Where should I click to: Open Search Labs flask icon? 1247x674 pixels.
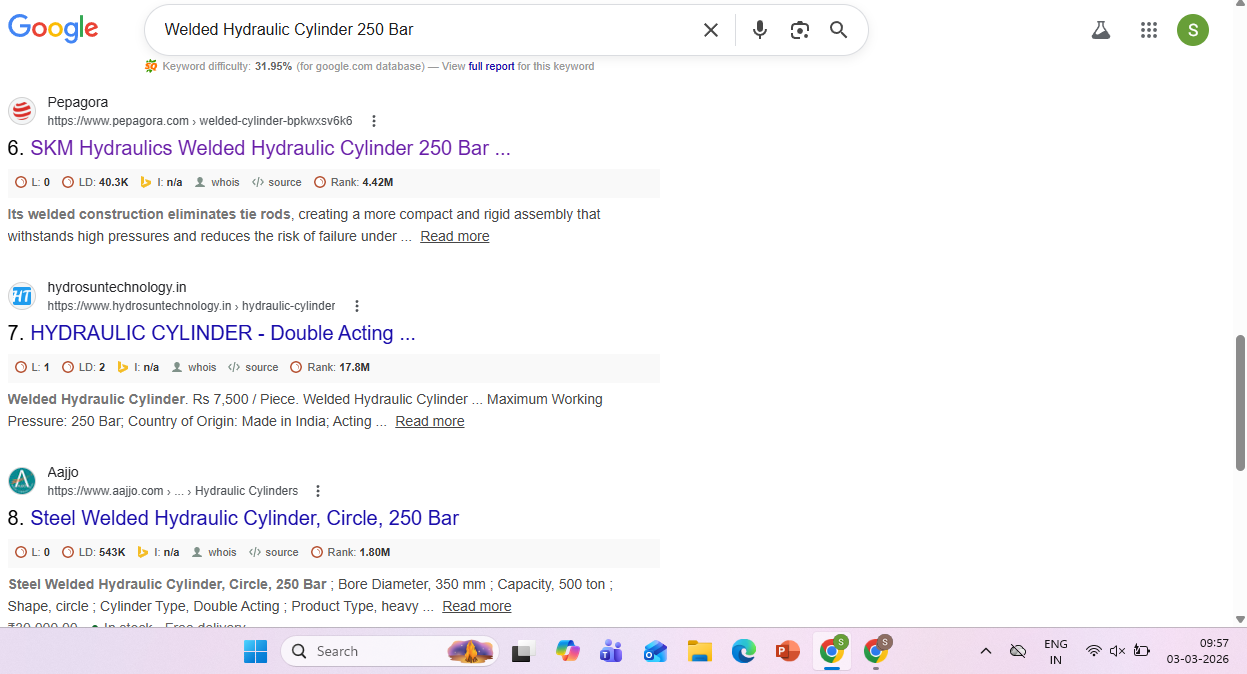1101,30
